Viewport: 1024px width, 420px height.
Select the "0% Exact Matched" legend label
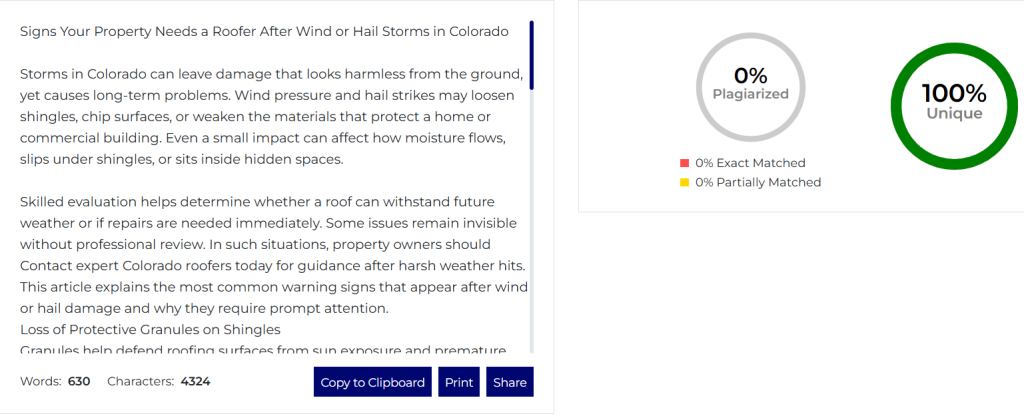point(750,163)
